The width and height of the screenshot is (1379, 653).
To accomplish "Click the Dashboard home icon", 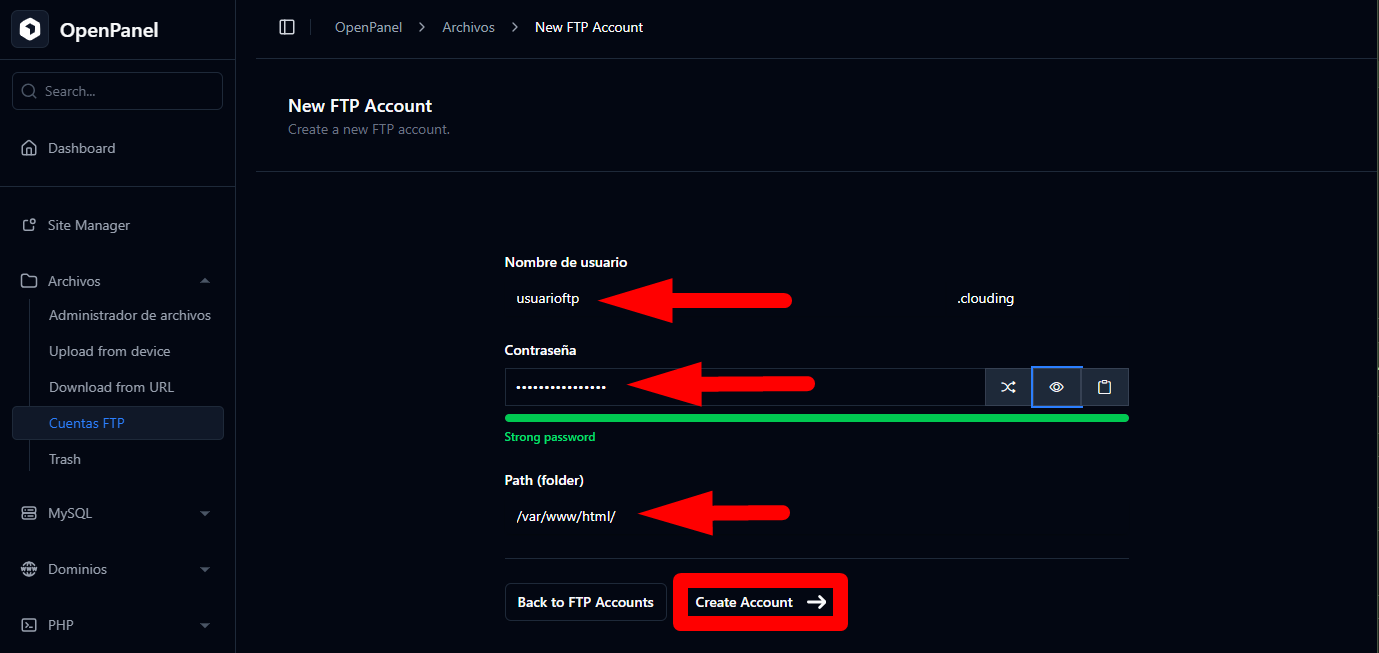I will pos(29,148).
